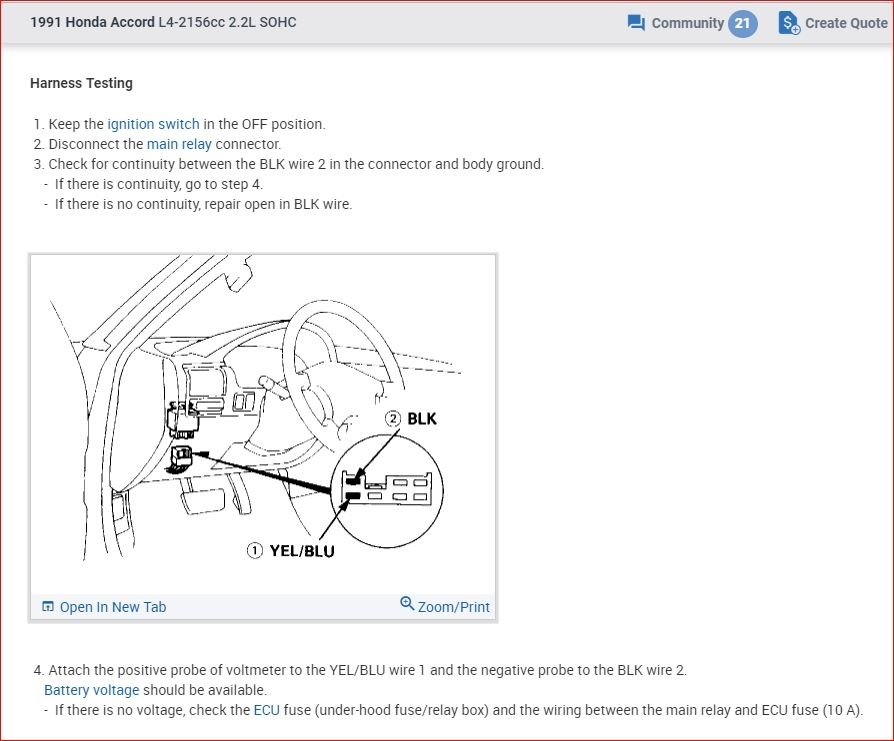894x741 pixels.
Task: Click the main relay wiring diagram image
Action: coord(263,424)
